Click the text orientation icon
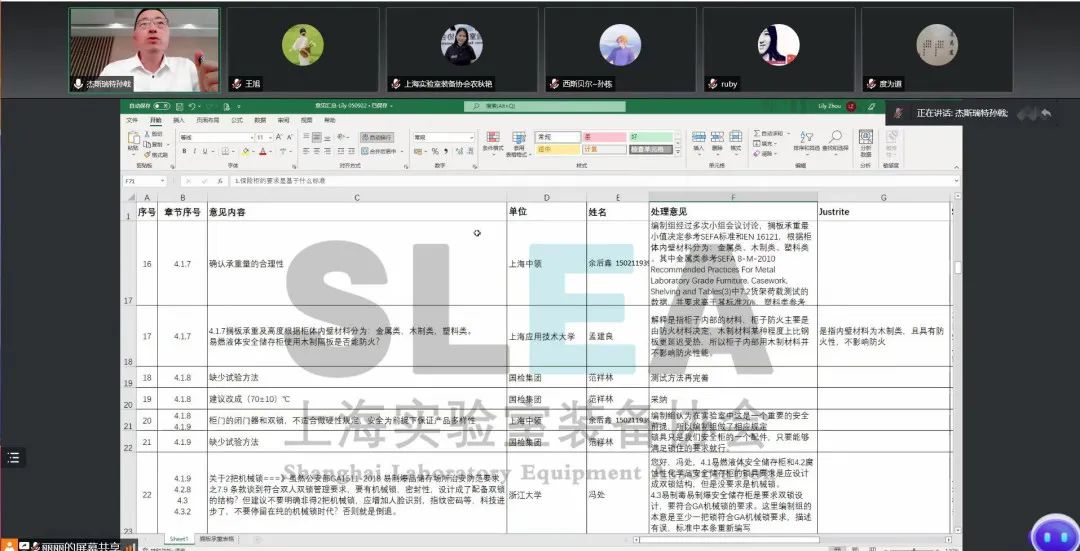The width and height of the screenshot is (1080, 551). [x=340, y=137]
